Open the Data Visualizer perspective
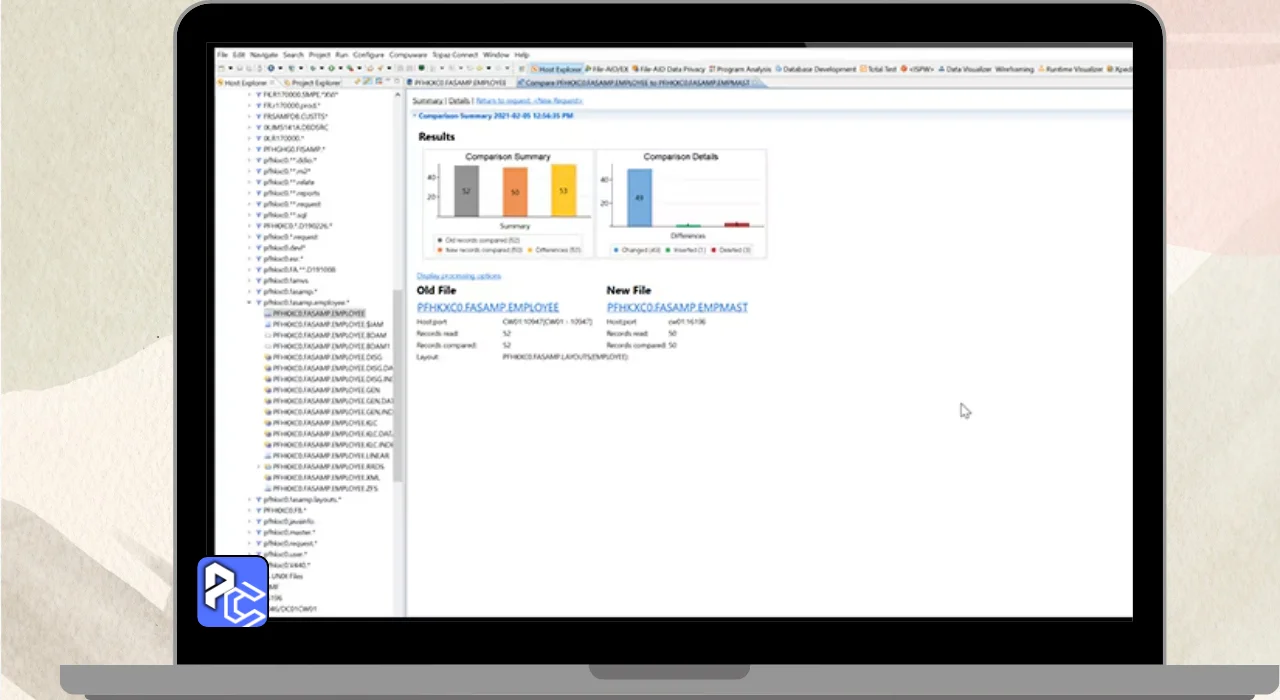This screenshot has width=1280, height=700. point(964,69)
